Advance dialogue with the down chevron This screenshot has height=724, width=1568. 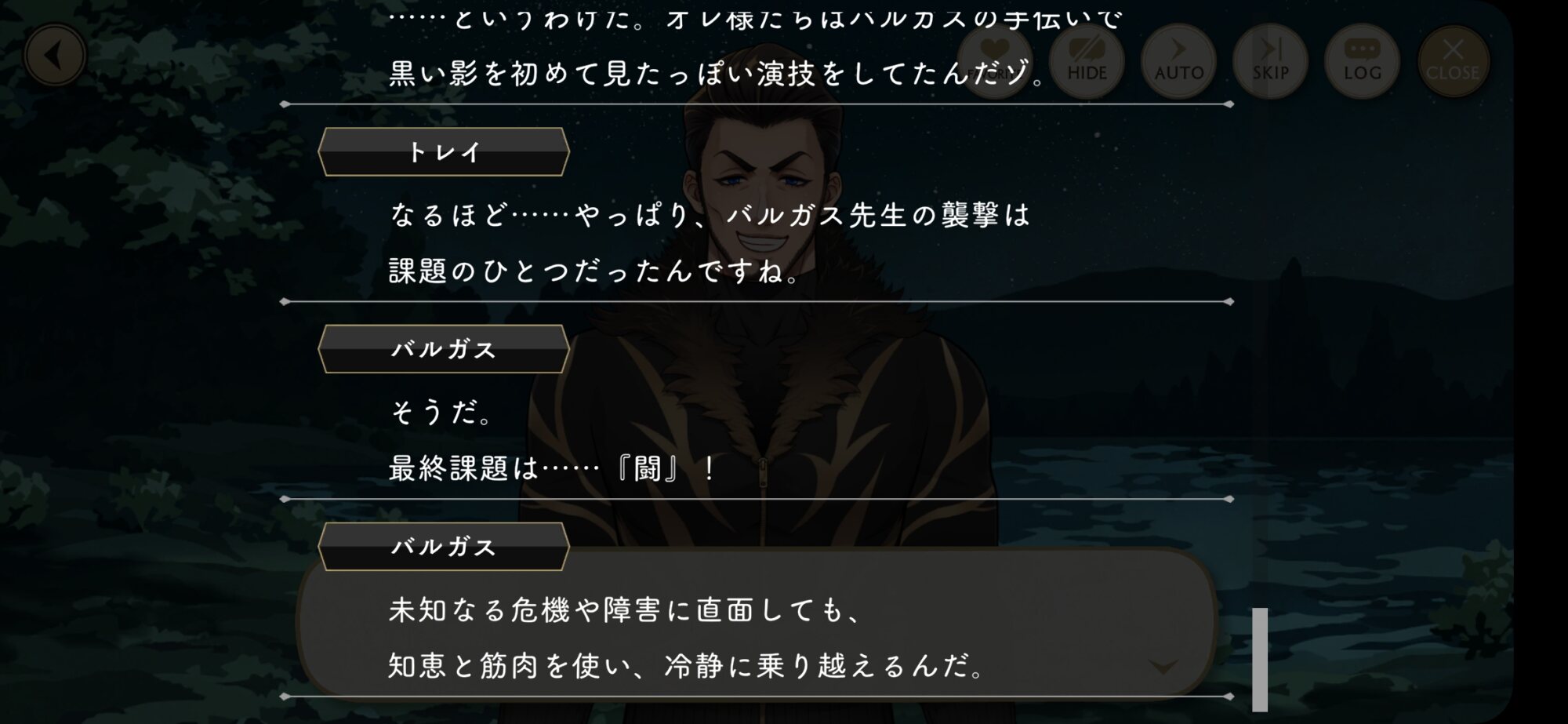pyautogui.click(x=1163, y=667)
